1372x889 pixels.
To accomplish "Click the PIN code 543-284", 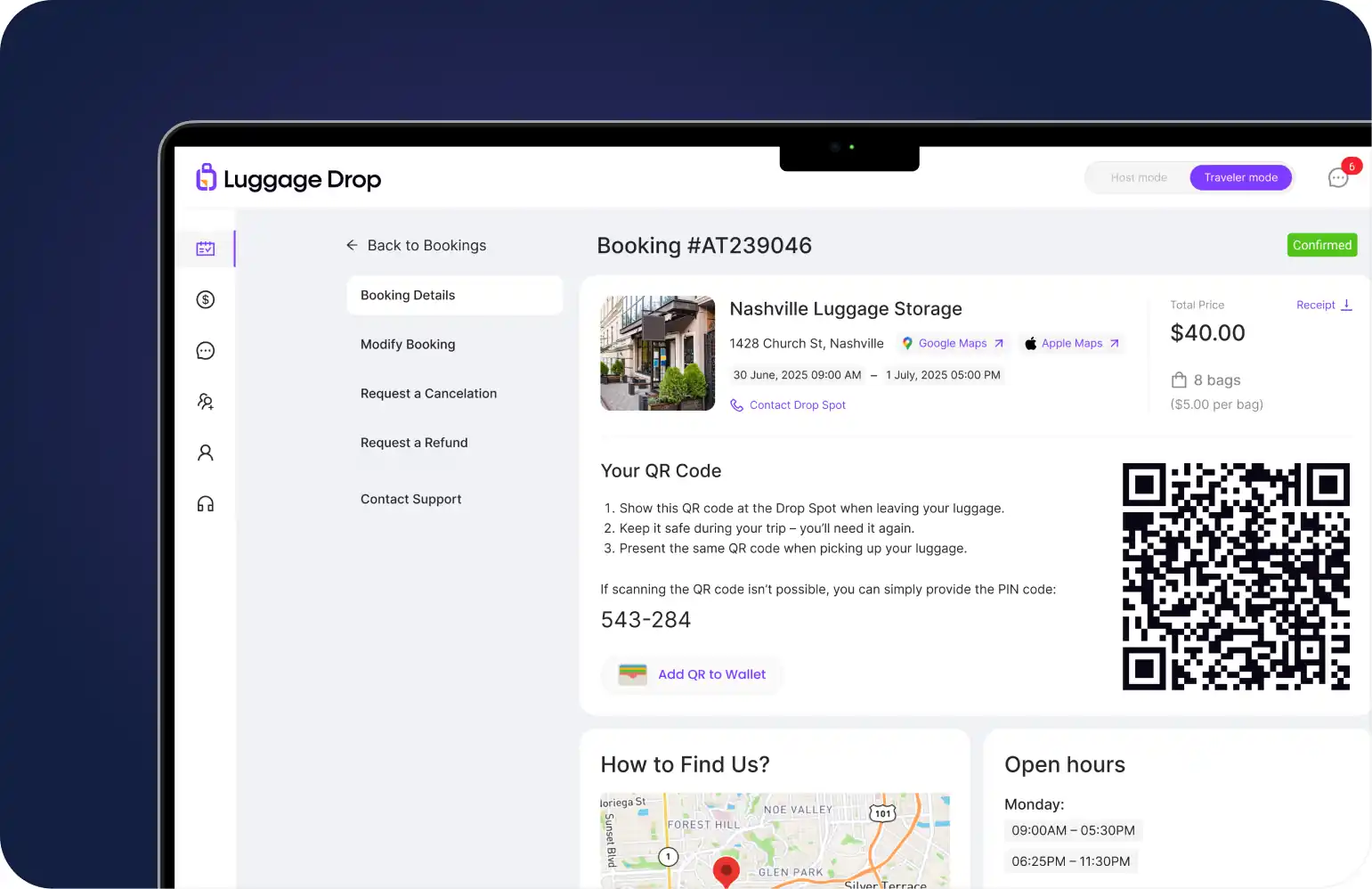I will pyautogui.click(x=645, y=620).
